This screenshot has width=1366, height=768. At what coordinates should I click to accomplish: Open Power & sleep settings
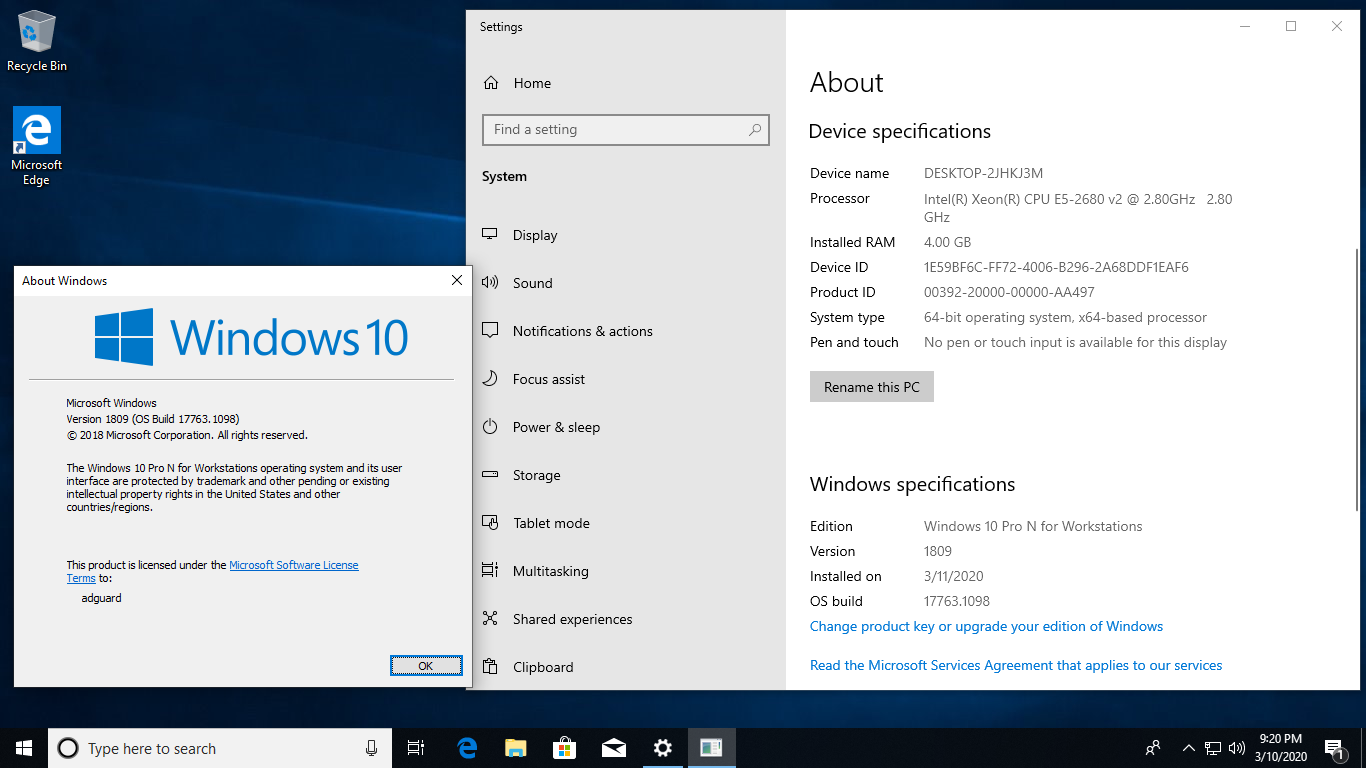pyautogui.click(x=626, y=427)
